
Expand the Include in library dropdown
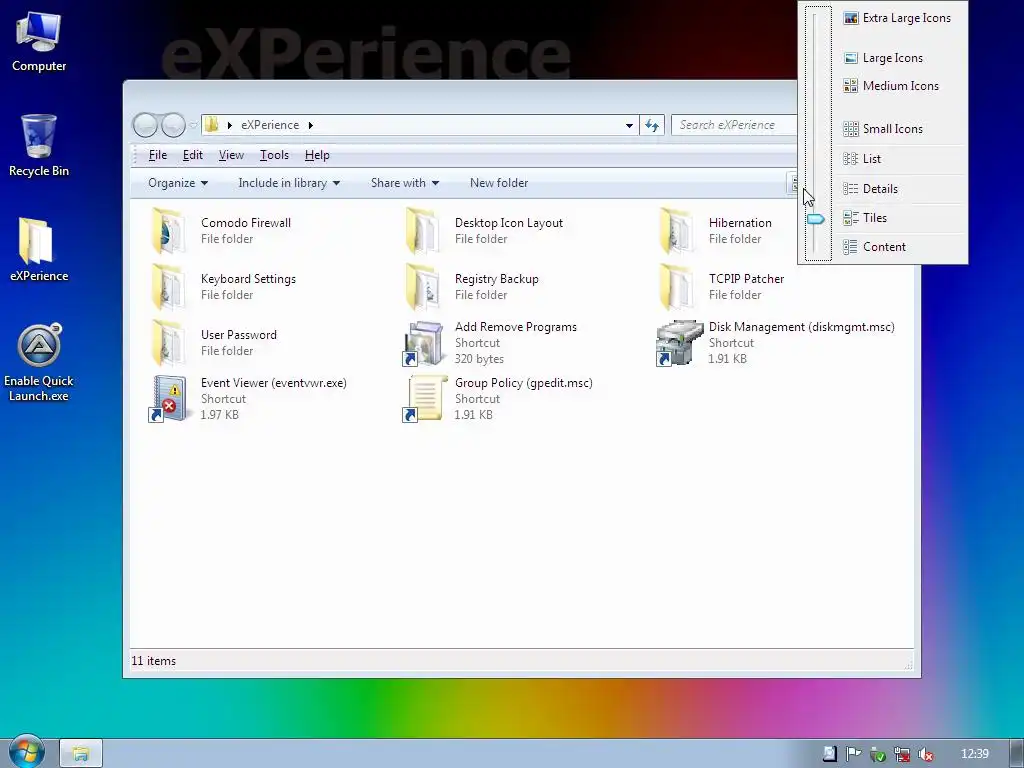[x=289, y=183]
